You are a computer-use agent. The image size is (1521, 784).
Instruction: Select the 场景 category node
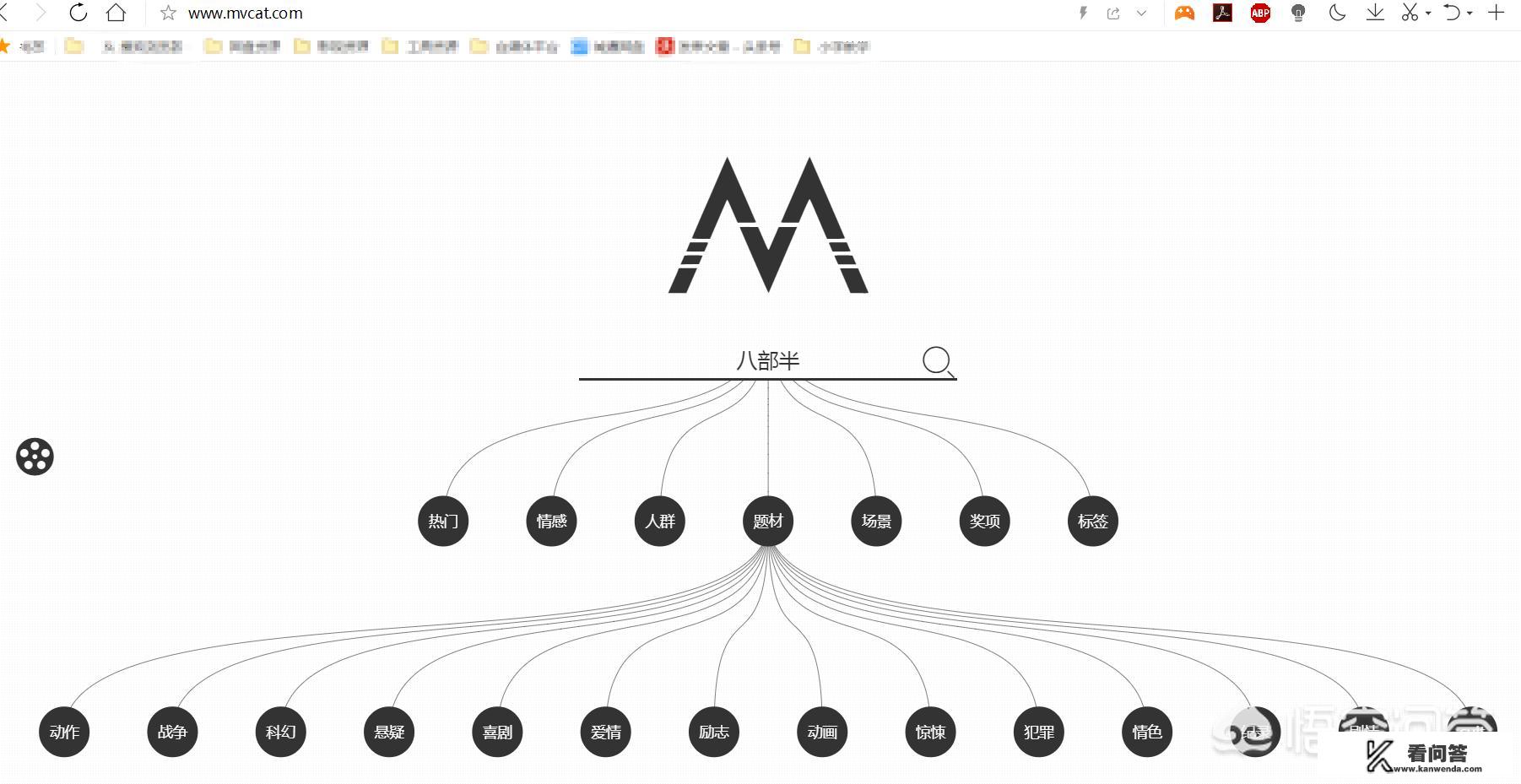click(x=876, y=521)
